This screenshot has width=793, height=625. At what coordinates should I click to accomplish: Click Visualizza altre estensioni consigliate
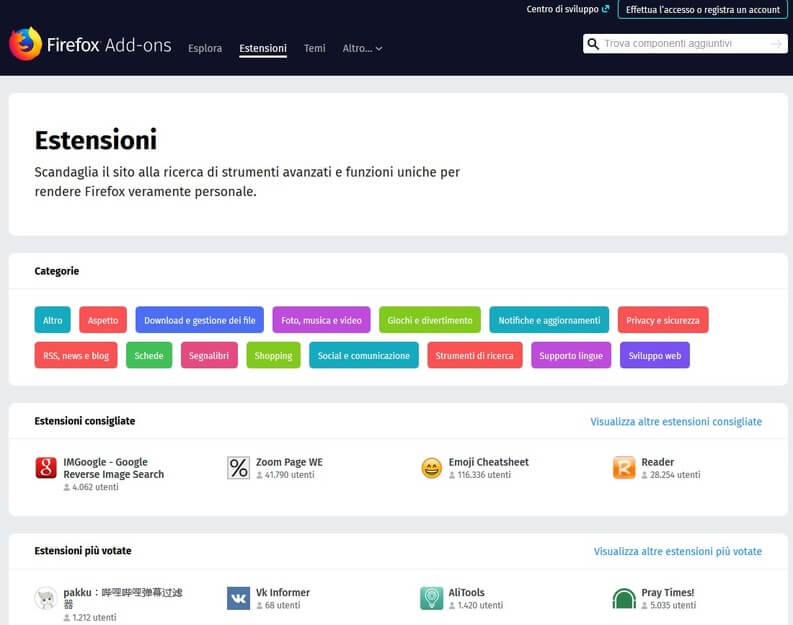click(x=676, y=422)
